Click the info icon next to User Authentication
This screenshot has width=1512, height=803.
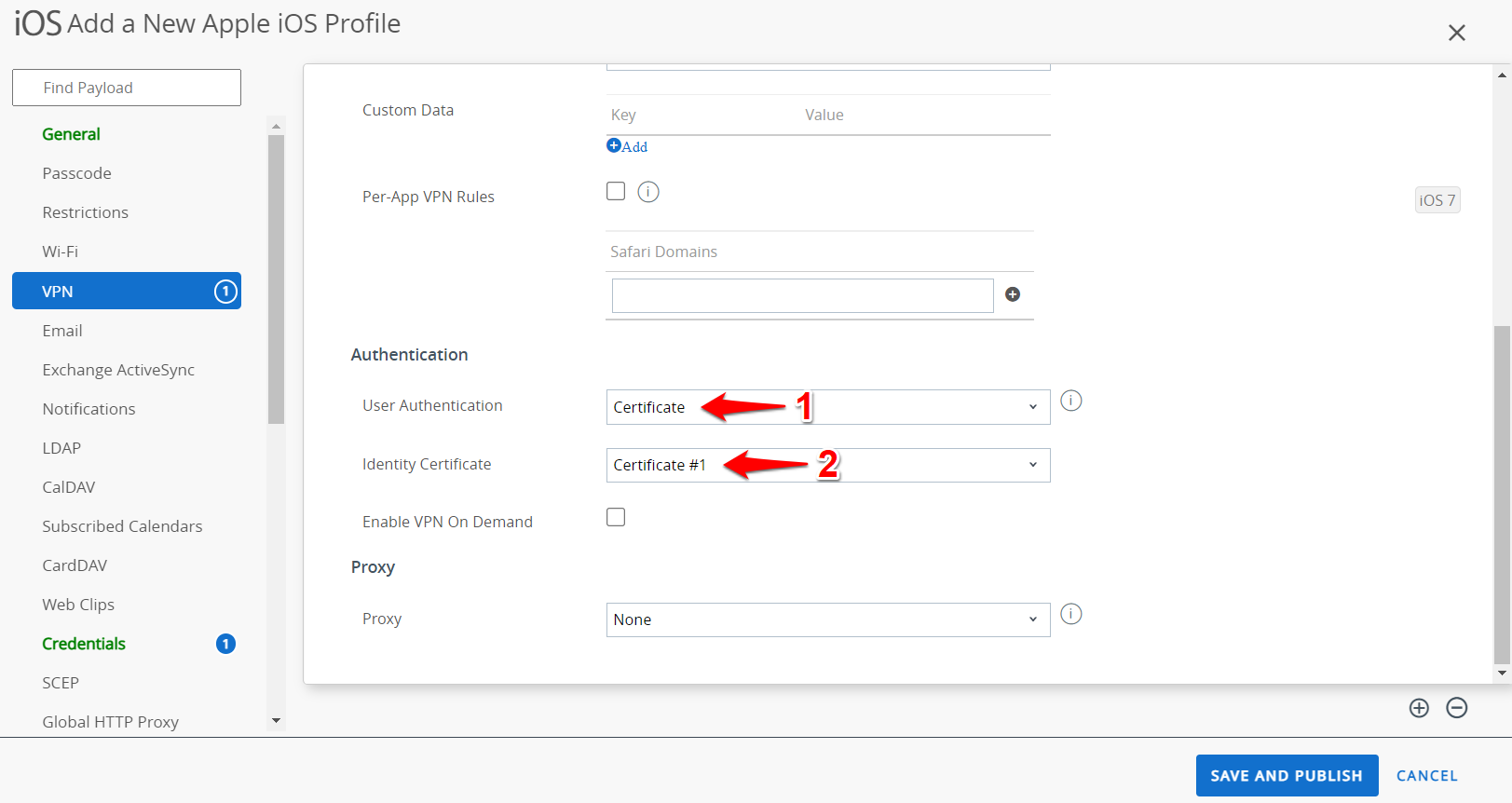1071,401
